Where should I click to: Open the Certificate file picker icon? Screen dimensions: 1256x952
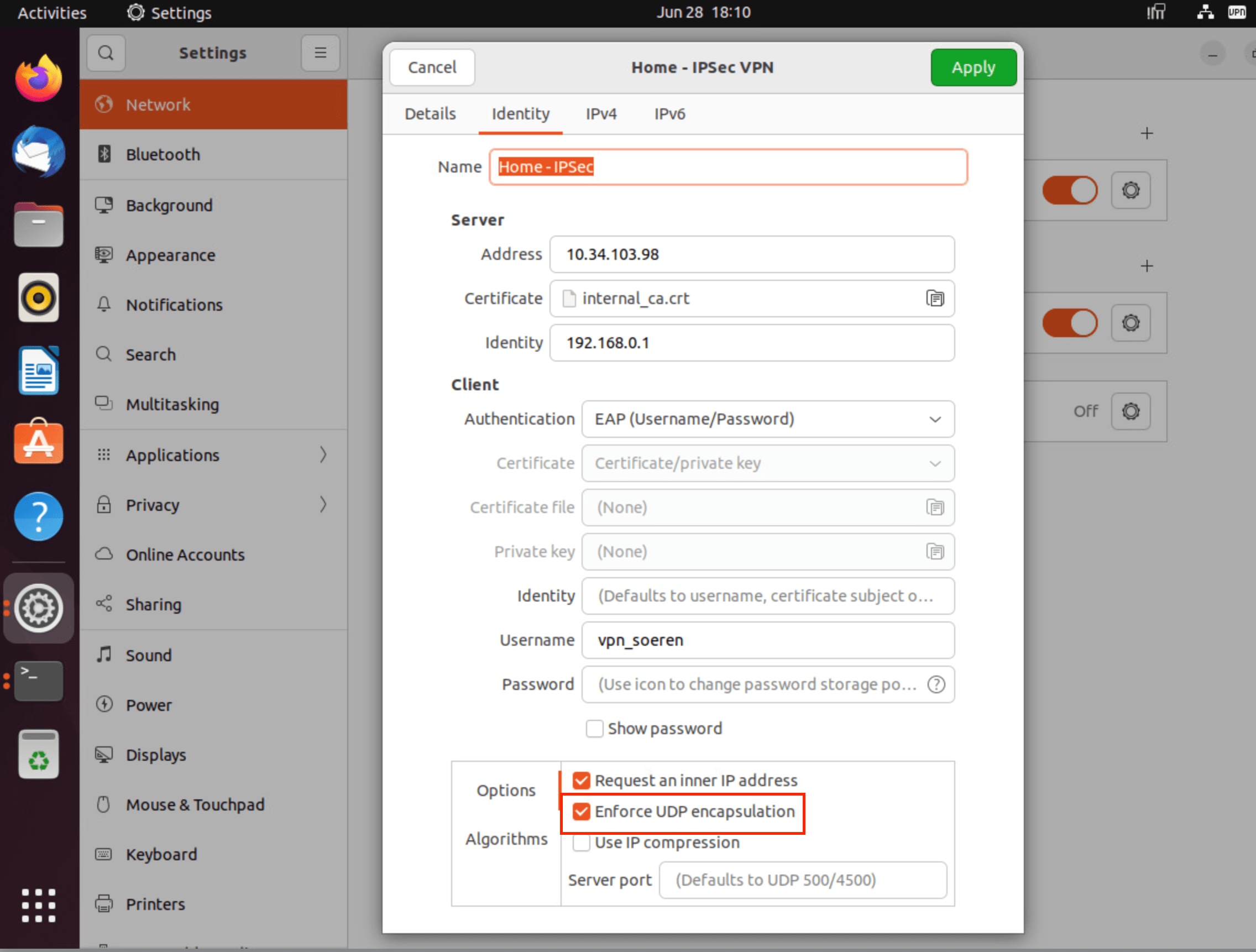[x=935, y=507]
